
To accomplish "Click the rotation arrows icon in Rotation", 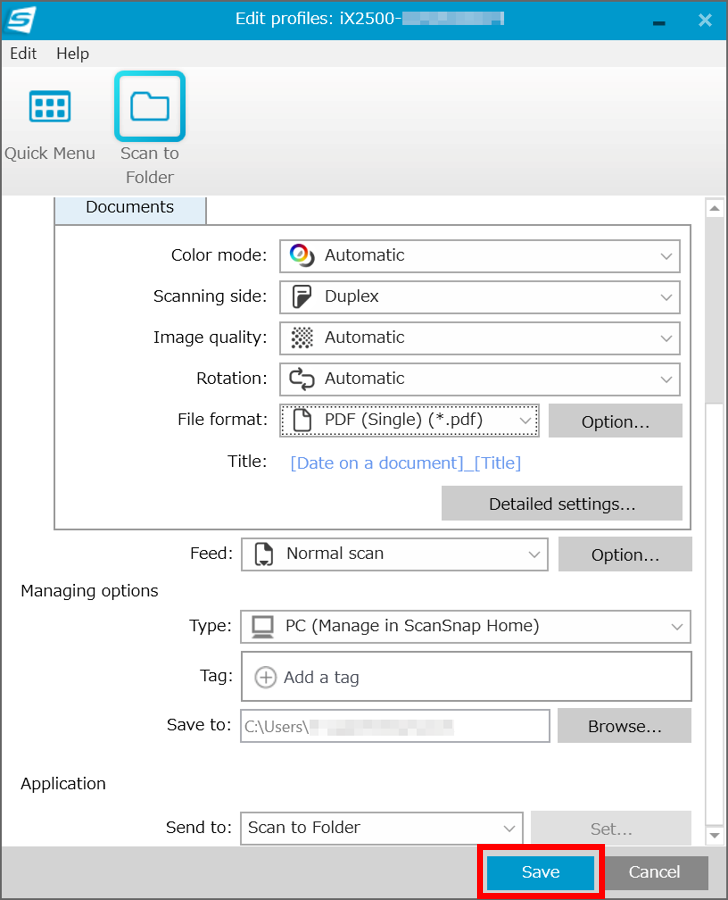I will (302, 379).
